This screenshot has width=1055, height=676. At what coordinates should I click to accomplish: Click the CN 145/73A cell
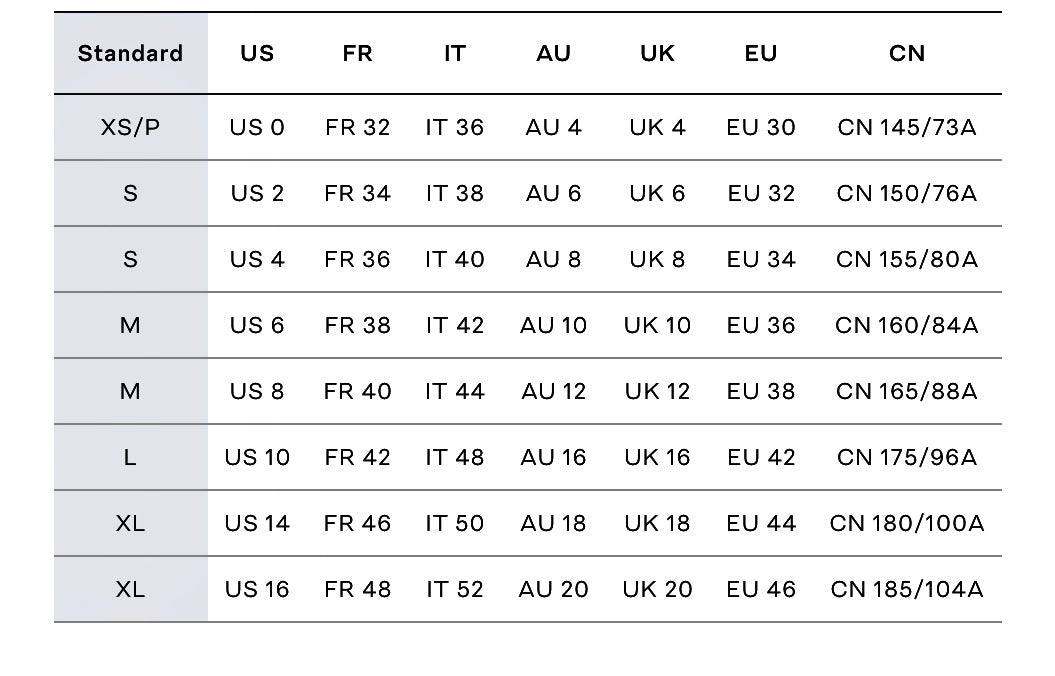pyautogui.click(x=907, y=128)
